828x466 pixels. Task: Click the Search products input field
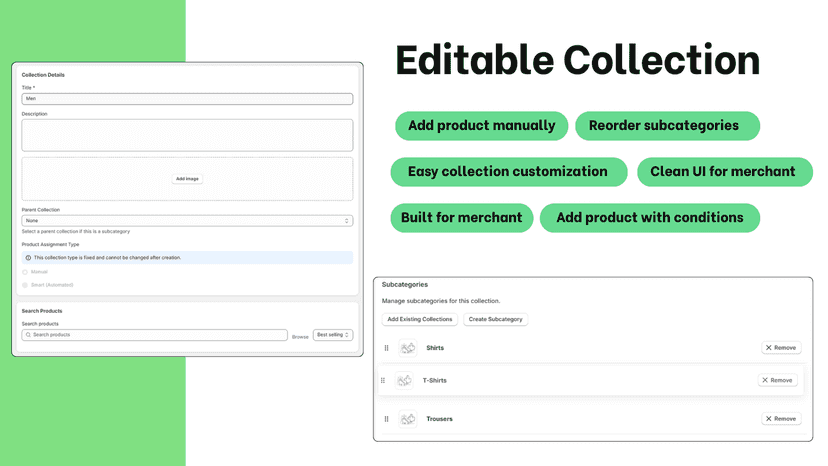pyautogui.click(x=155, y=335)
